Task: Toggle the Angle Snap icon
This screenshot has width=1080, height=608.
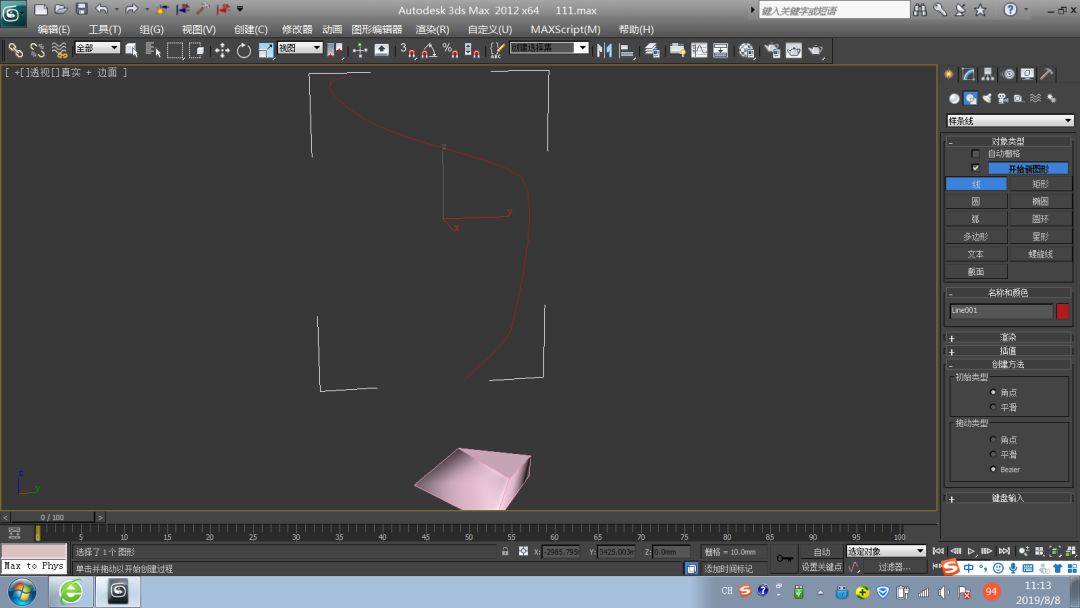Action: (x=428, y=50)
